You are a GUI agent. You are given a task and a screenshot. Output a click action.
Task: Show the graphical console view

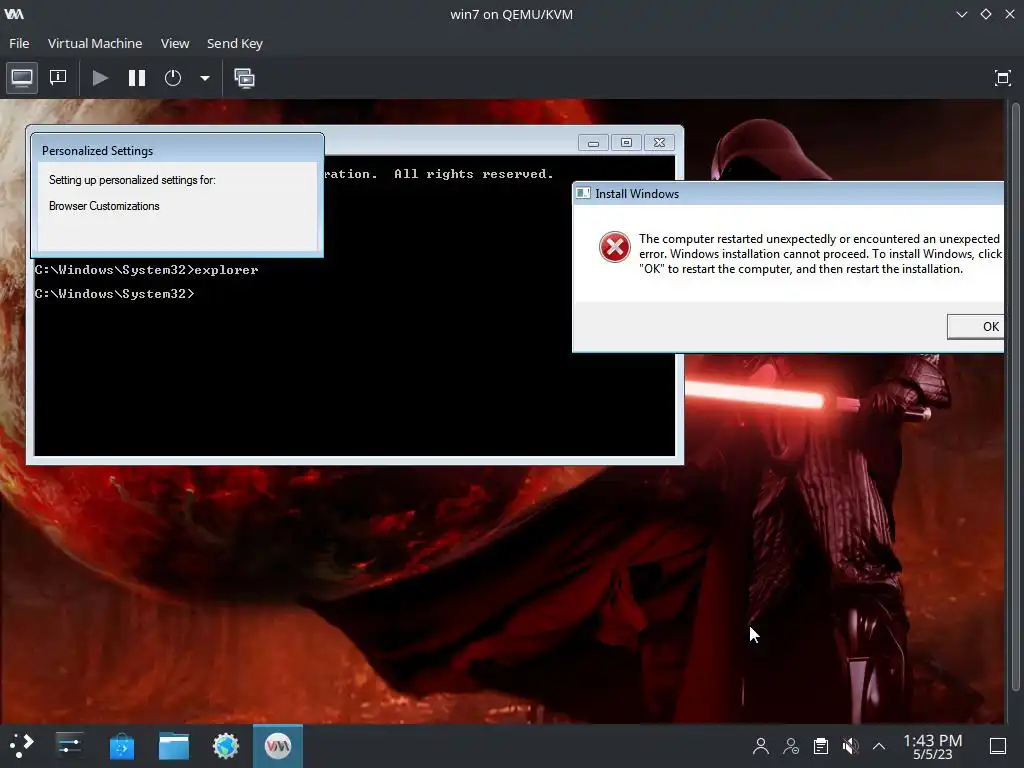point(22,78)
